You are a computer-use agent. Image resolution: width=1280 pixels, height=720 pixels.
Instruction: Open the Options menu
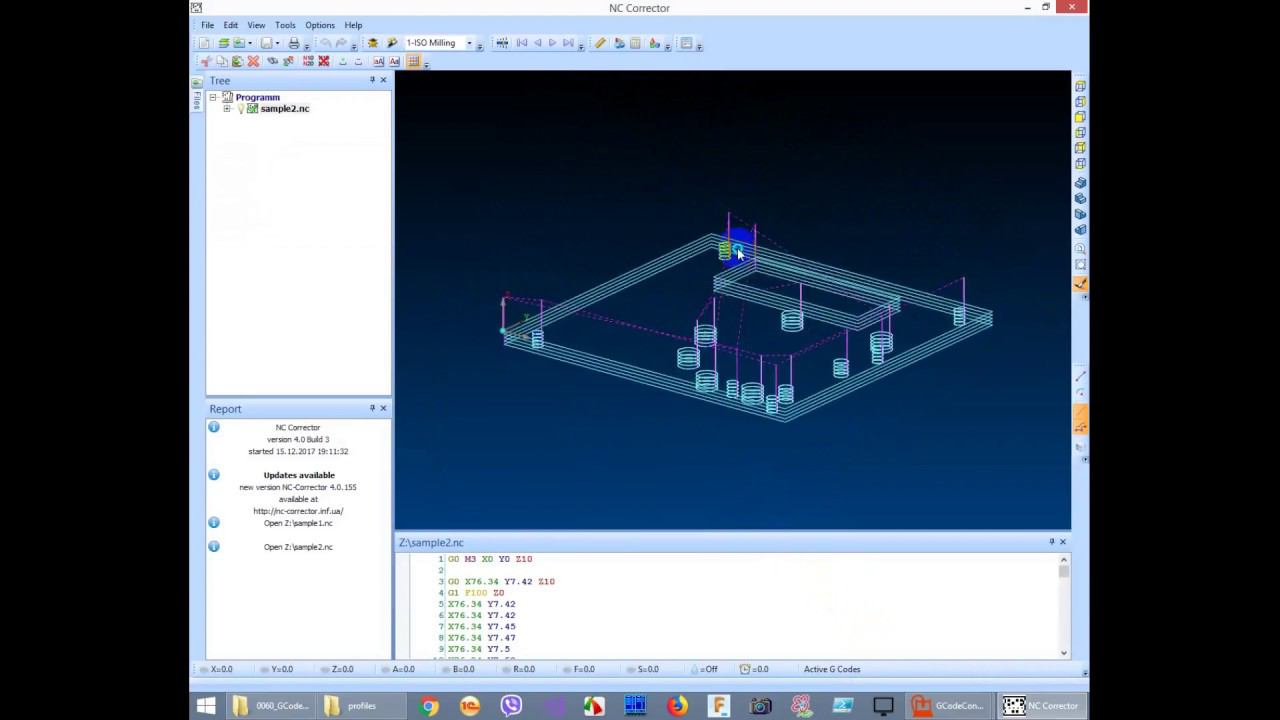[320, 25]
